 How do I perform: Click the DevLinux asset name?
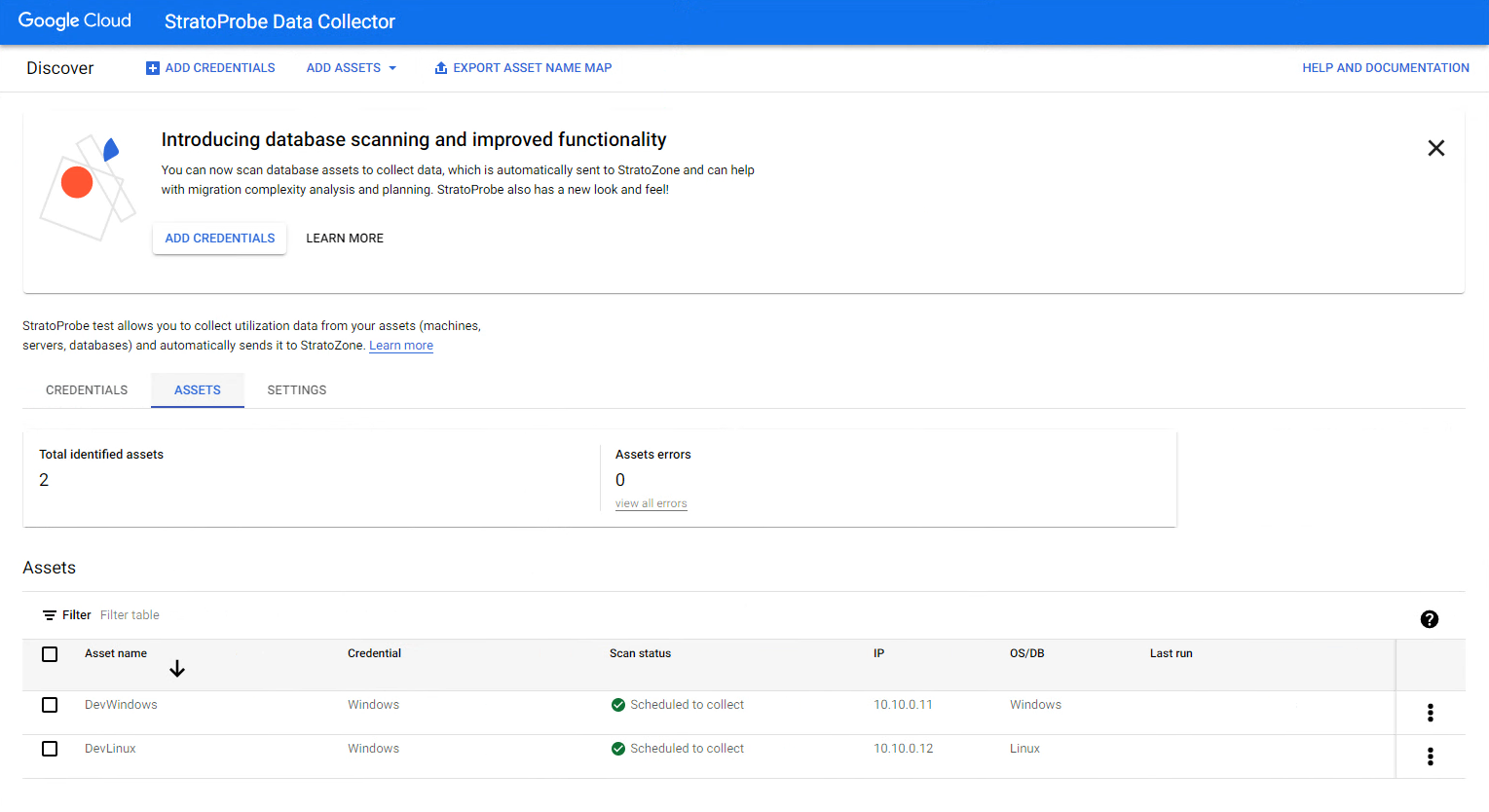pyautogui.click(x=110, y=749)
